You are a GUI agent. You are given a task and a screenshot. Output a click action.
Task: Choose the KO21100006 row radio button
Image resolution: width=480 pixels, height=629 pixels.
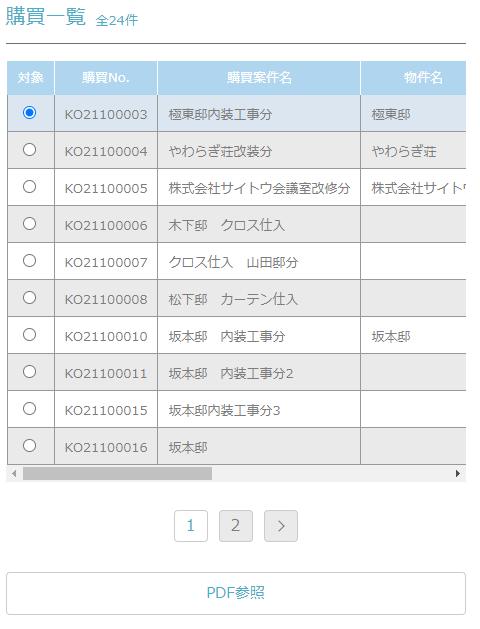point(29,223)
